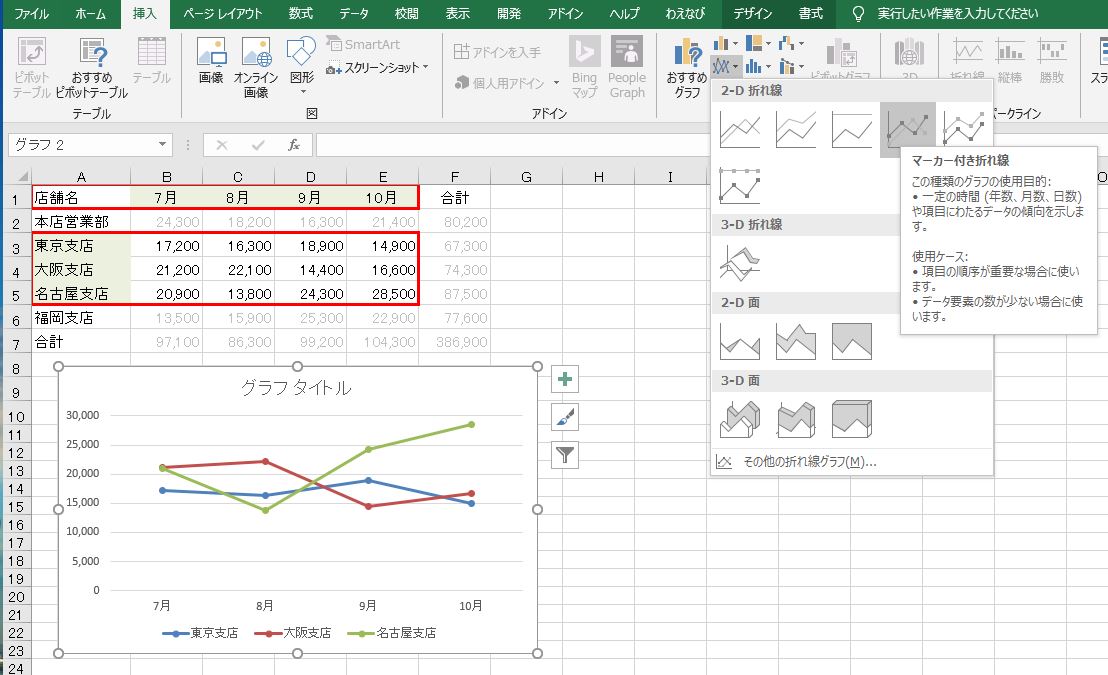This screenshot has width=1108, height=675.
Task: Select the 2-D area chart thumbnail
Action: (x=740, y=341)
